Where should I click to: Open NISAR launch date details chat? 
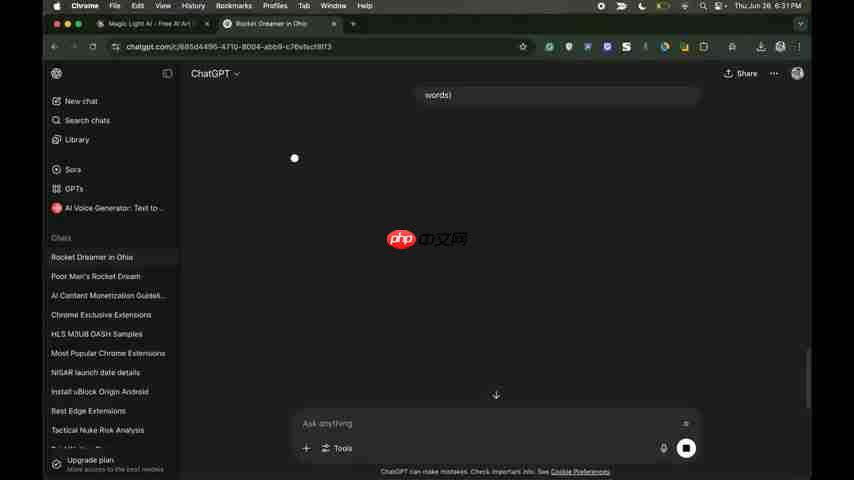[95, 373]
